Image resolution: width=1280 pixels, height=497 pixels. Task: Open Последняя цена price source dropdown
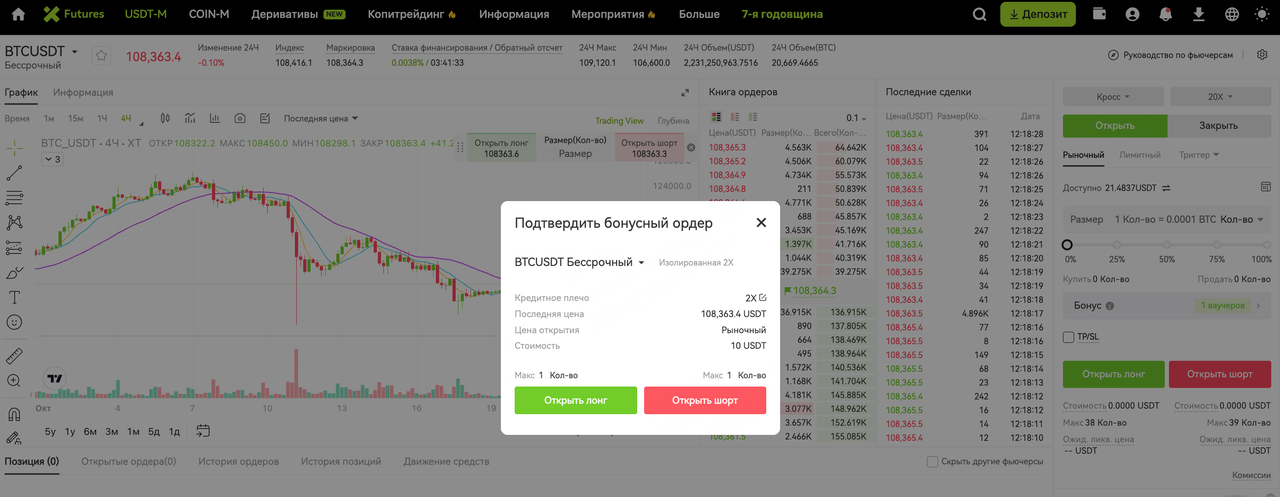click(x=320, y=119)
